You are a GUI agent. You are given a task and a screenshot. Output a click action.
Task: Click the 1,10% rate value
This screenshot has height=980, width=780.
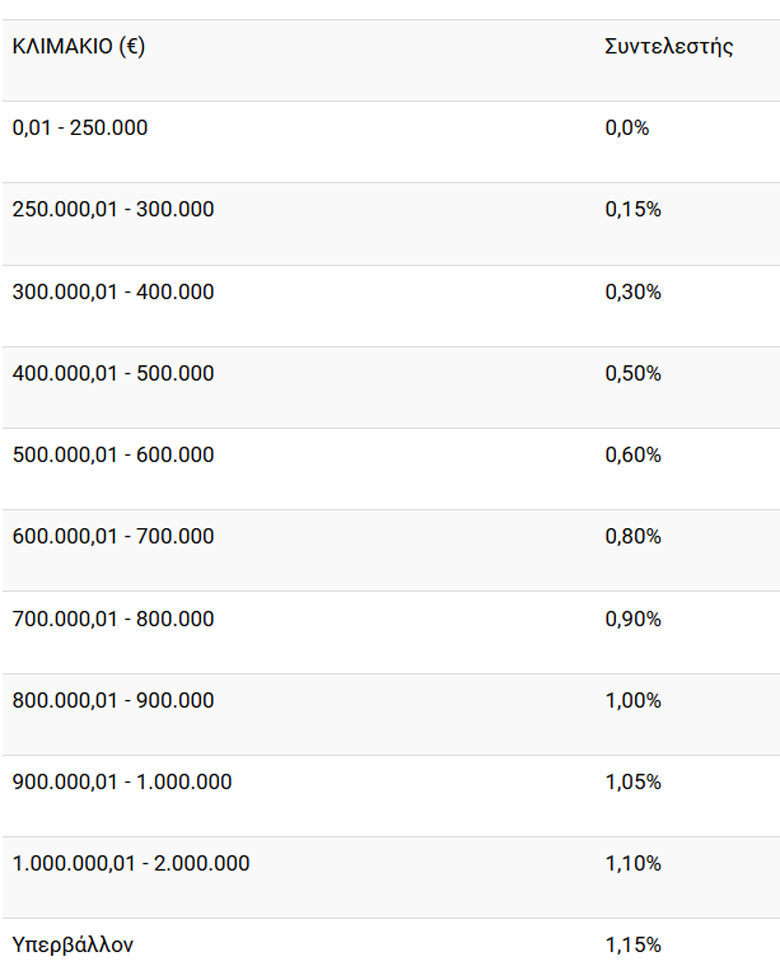[x=633, y=863]
